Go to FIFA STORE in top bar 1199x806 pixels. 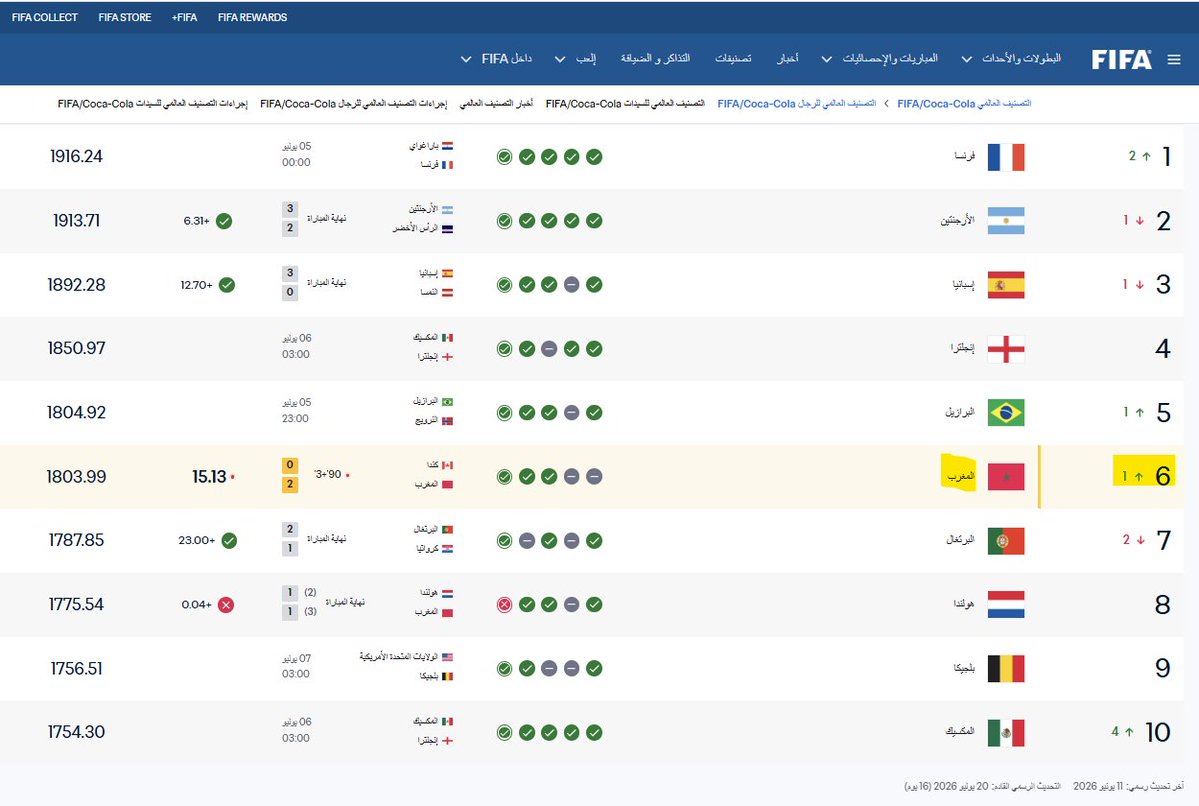[x=125, y=18]
